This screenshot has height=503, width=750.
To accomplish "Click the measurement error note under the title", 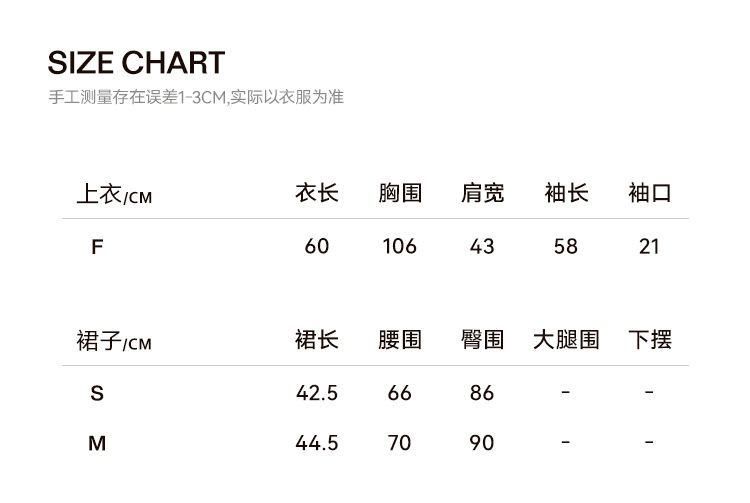I will [196, 98].
